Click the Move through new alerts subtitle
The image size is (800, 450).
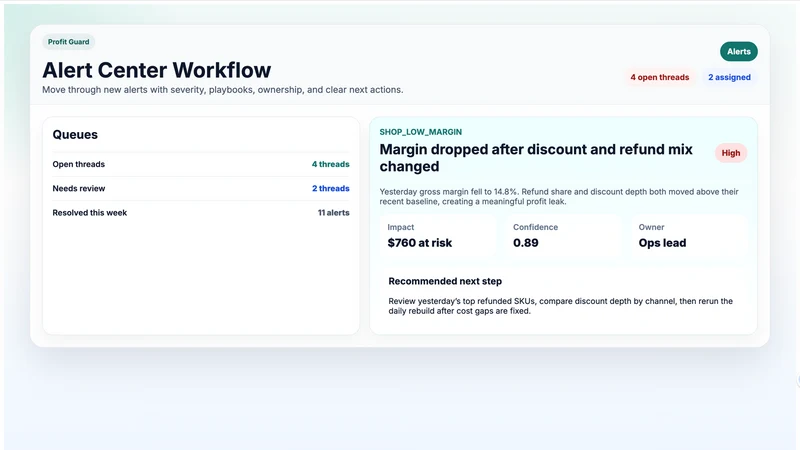(x=222, y=90)
